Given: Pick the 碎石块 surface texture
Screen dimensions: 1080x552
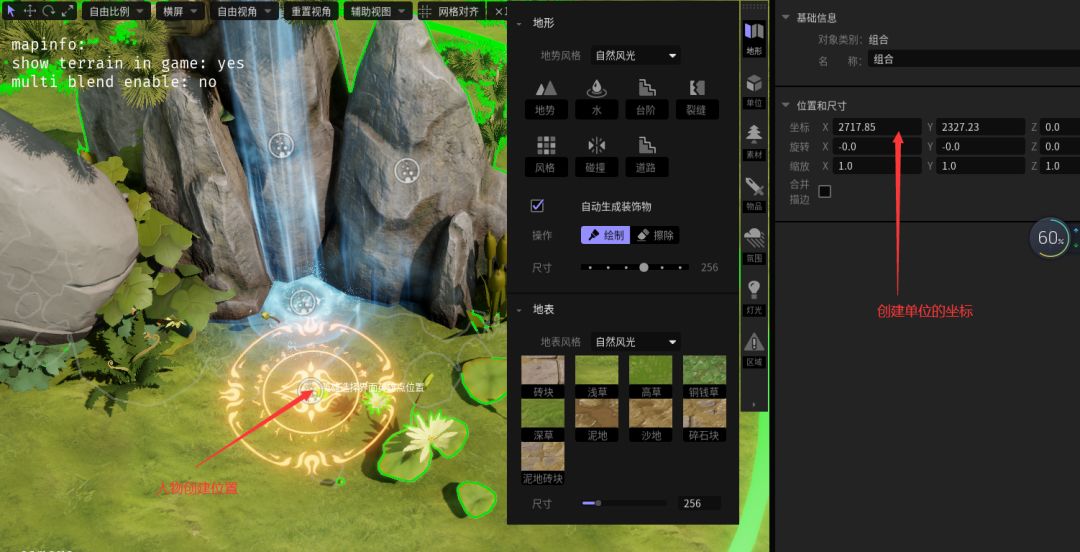Looking at the screenshot, I should pyautogui.click(x=704, y=420).
